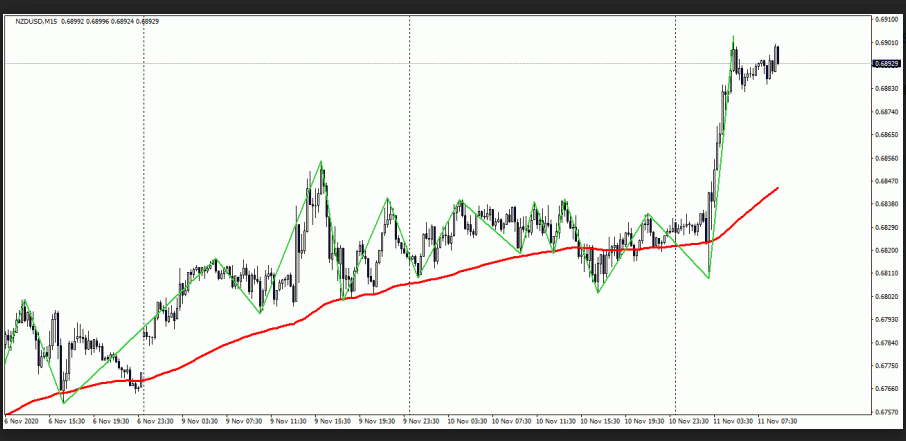Click the NZDUSD,M15 chart title label
The width and height of the screenshot is (906, 441).
(35, 21)
